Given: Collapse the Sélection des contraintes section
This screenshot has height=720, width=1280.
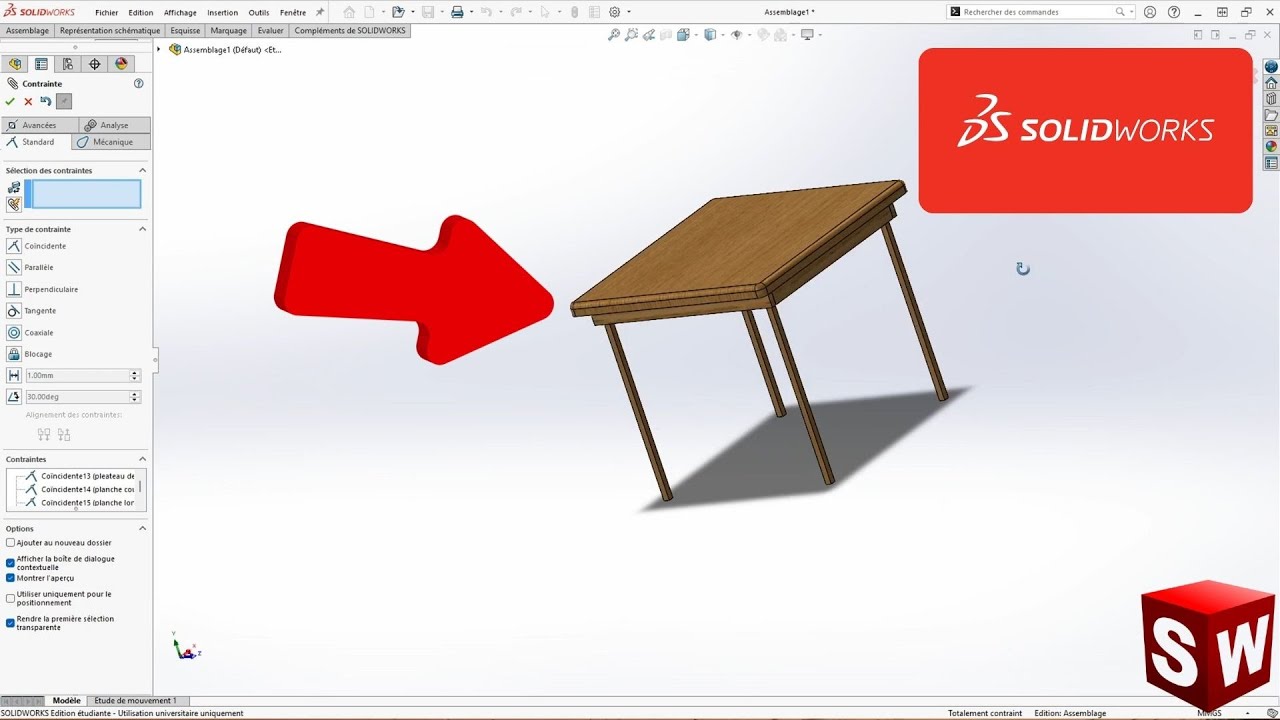Looking at the screenshot, I should tap(142, 170).
